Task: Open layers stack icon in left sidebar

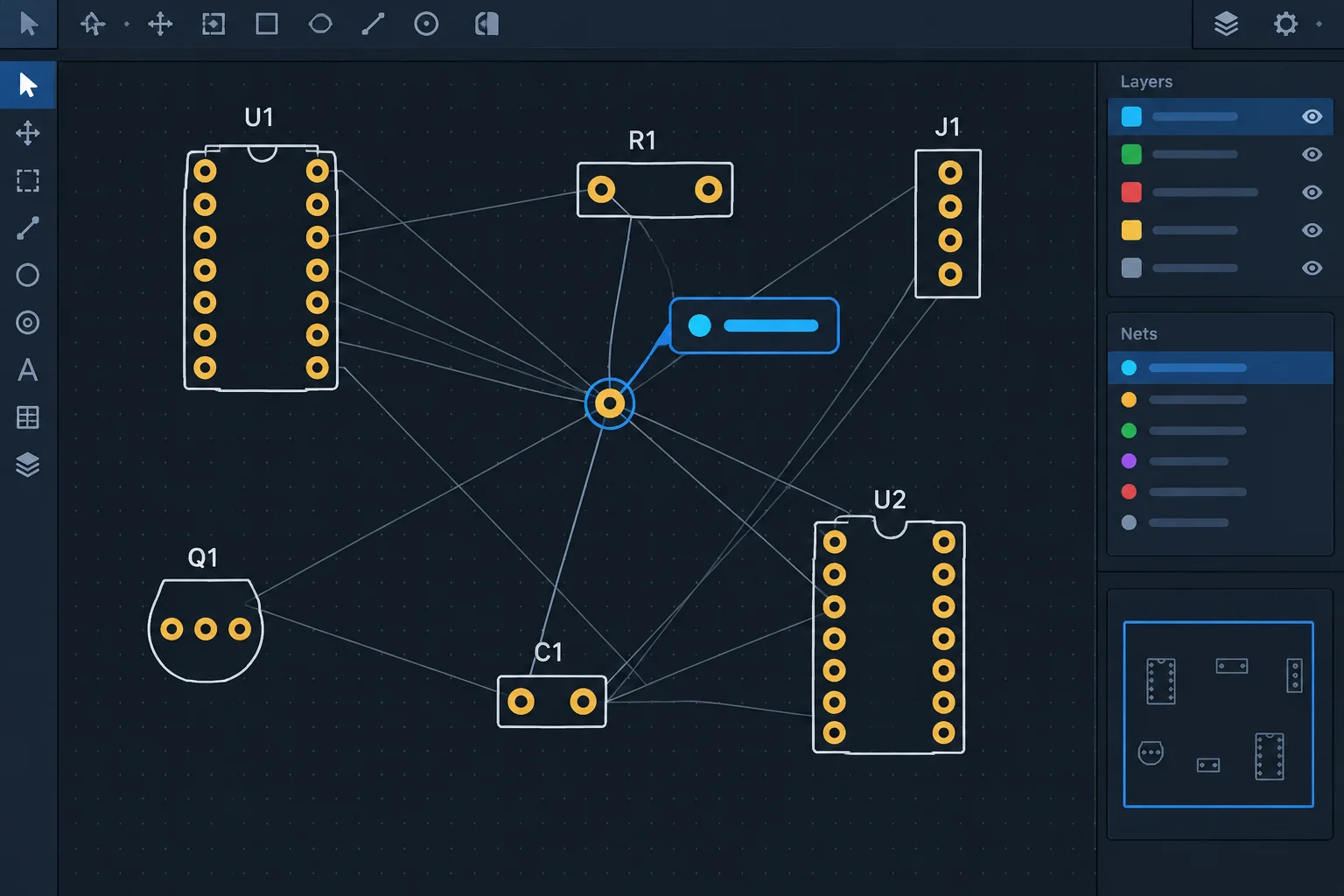Action: [28, 465]
